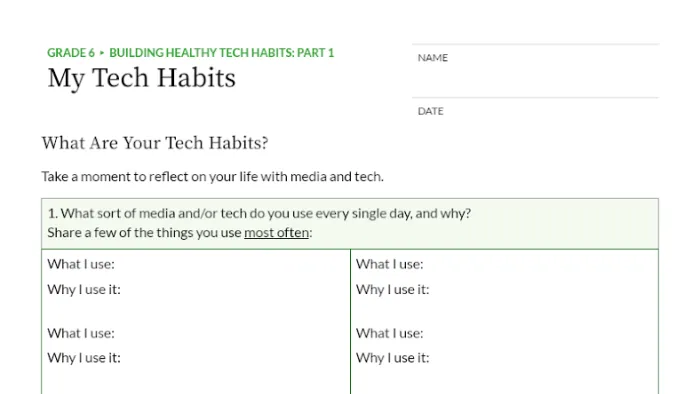Click the first 'Why I use it:' in right column
The height and width of the screenshot is (394, 700).
point(392,290)
